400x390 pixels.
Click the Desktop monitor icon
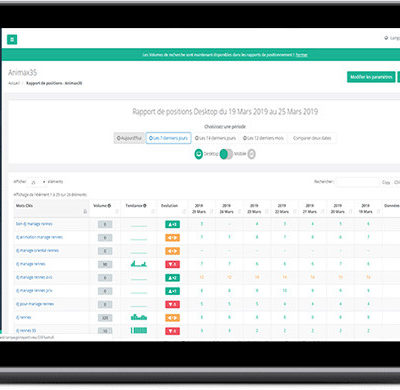(199, 154)
